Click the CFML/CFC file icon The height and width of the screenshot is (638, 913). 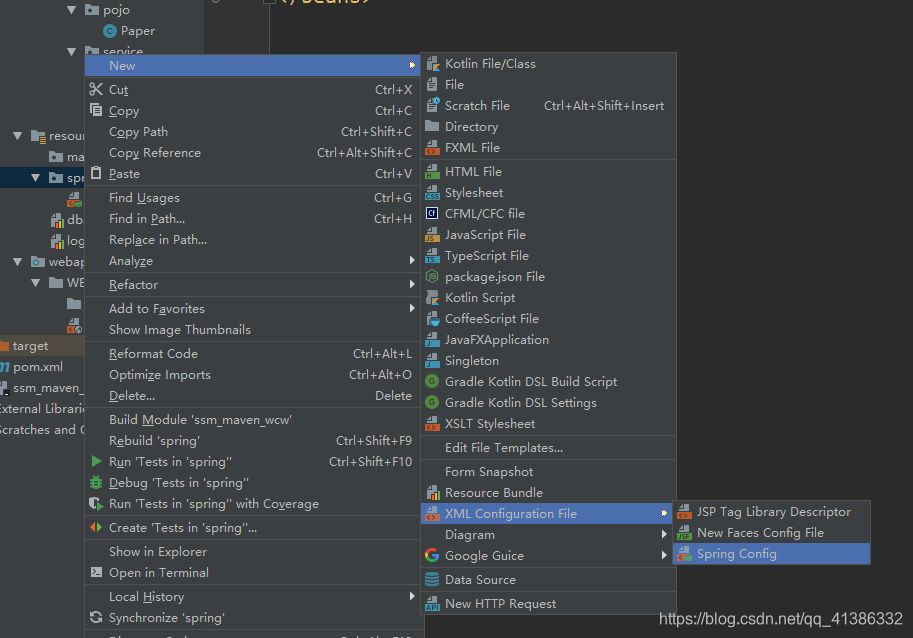point(432,214)
